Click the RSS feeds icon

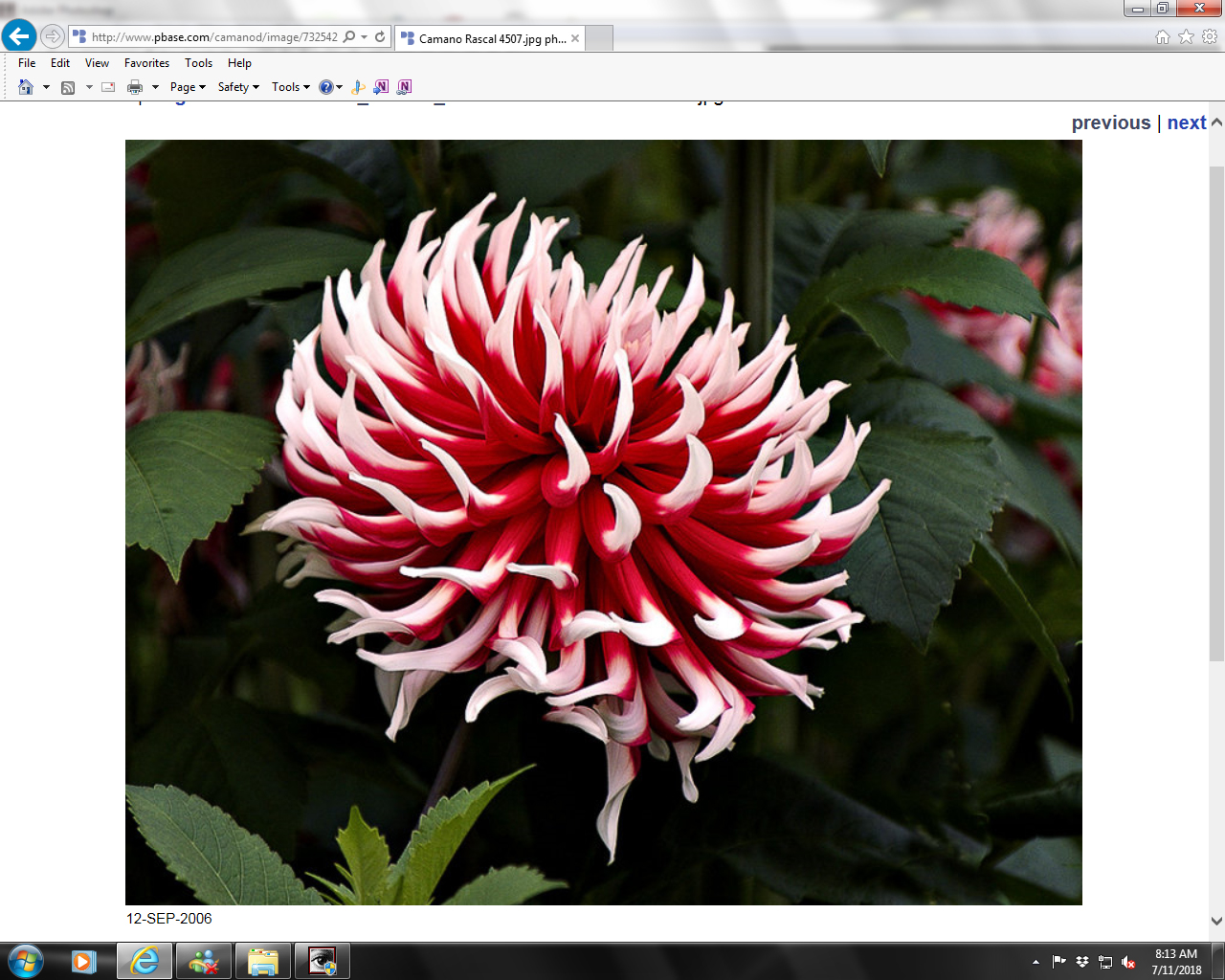(68, 87)
